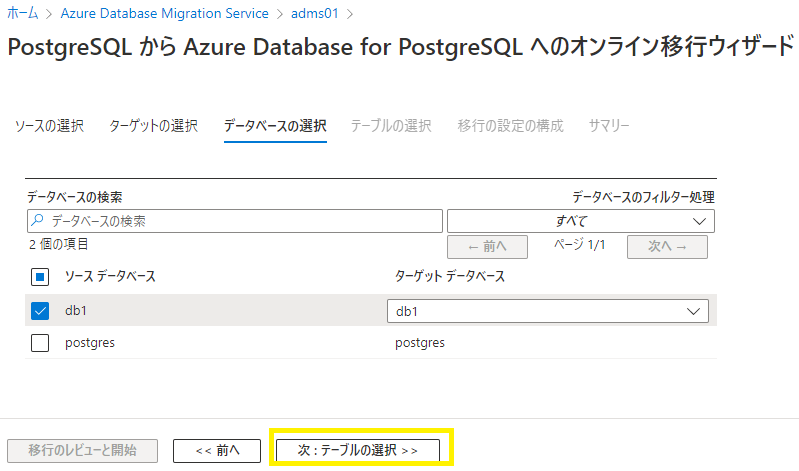799x471 pixels.
Task: Click the 2 個の項目 count text
Action: click(x=59, y=244)
